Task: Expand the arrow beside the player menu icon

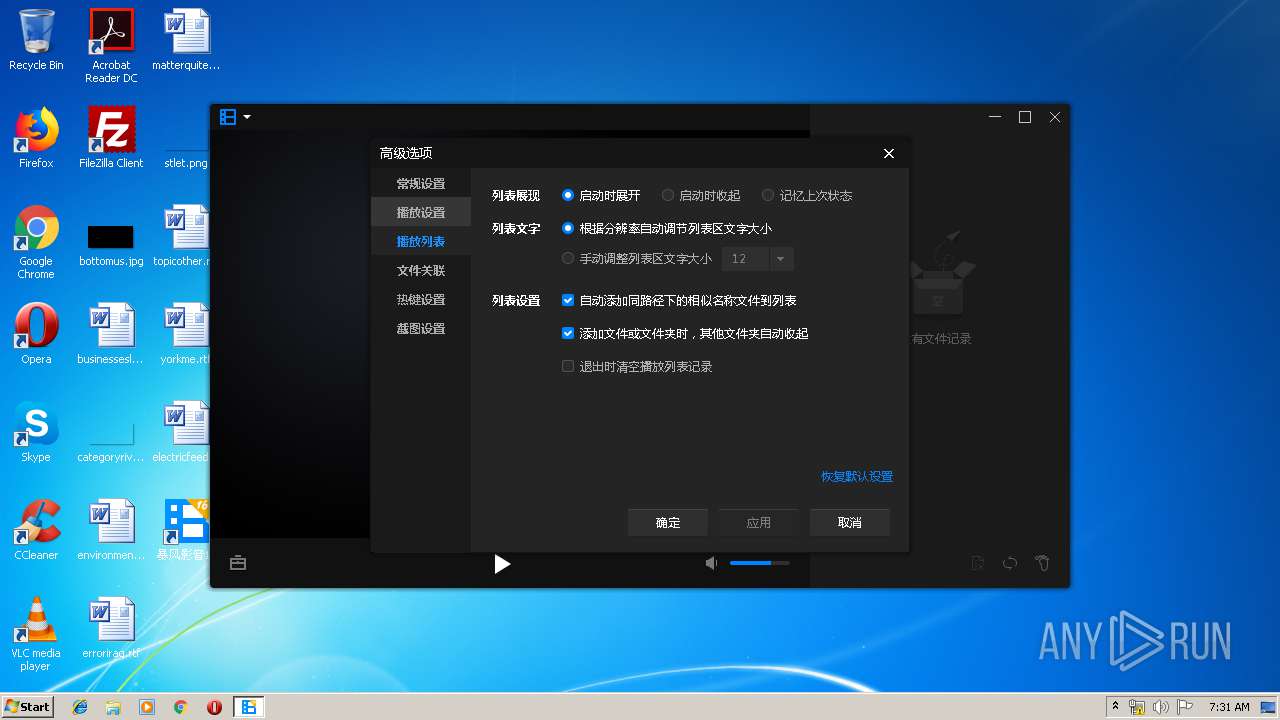Action: pos(247,117)
